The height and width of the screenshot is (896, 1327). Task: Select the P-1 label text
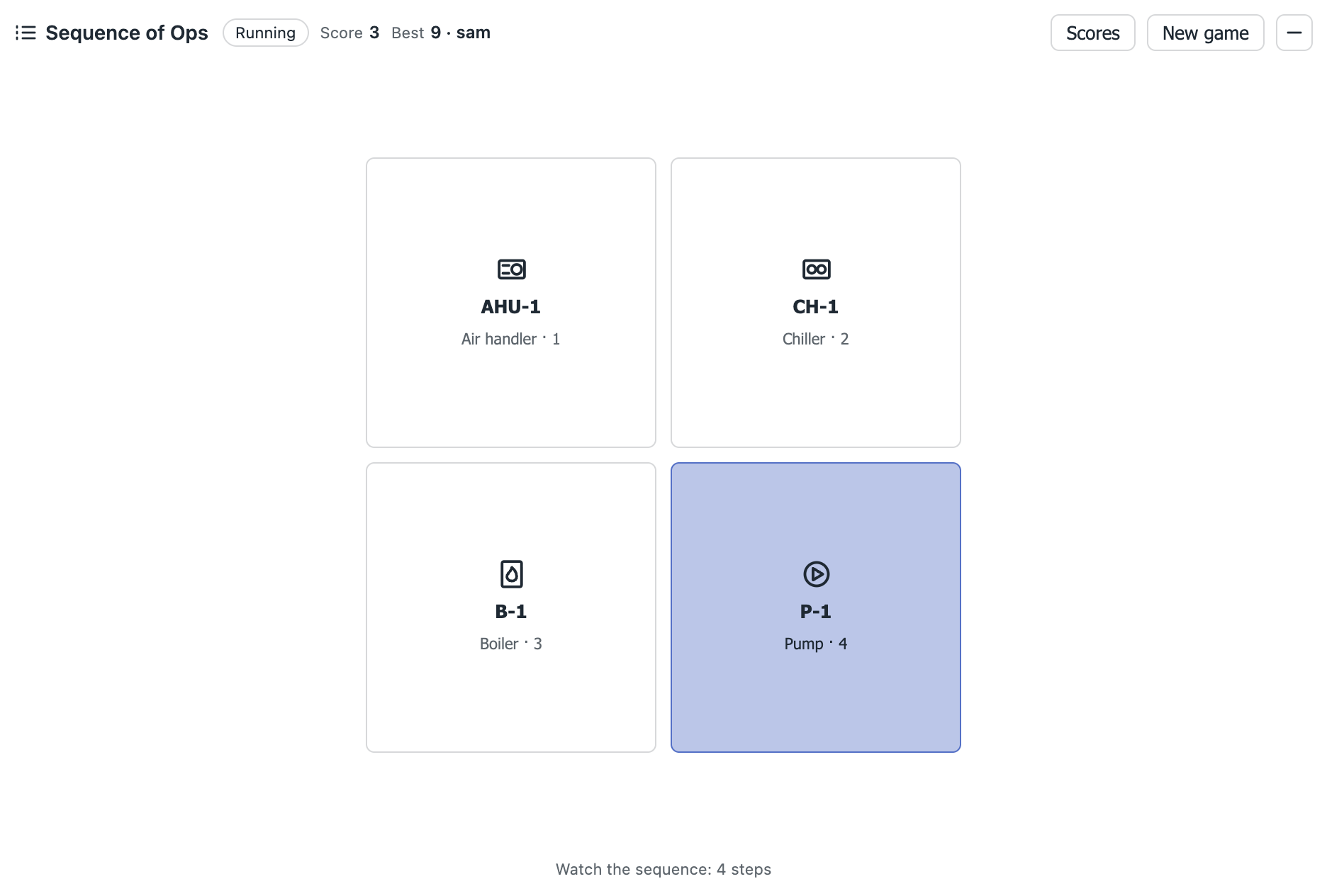(x=816, y=611)
